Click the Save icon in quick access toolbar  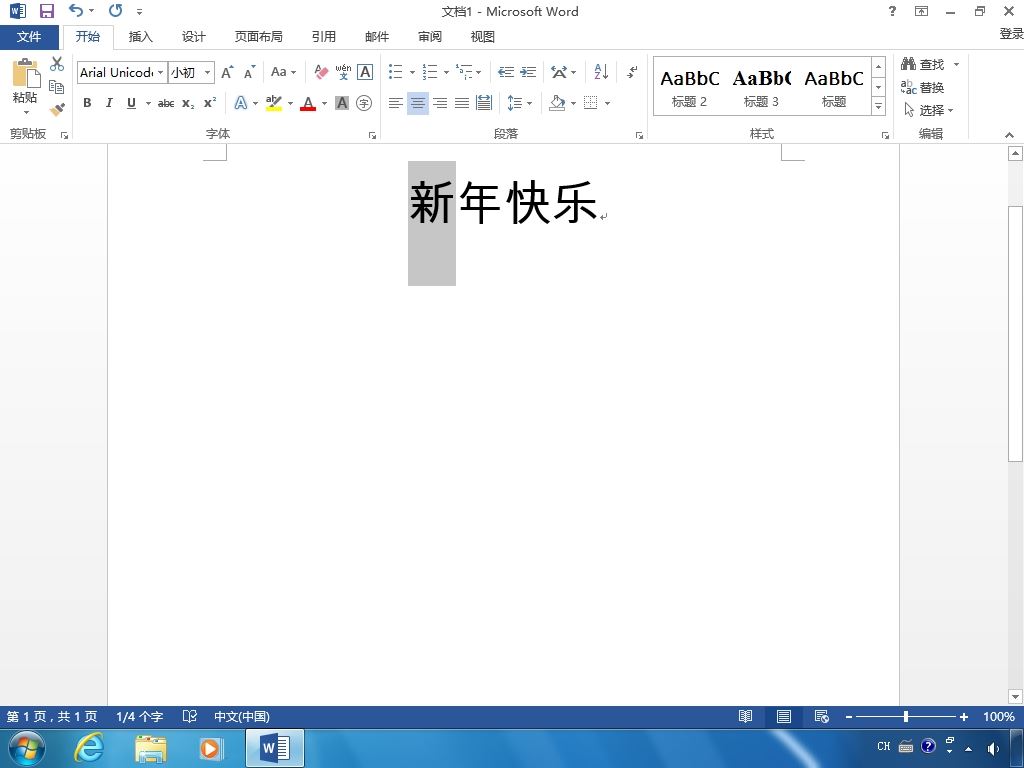point(46,11)
